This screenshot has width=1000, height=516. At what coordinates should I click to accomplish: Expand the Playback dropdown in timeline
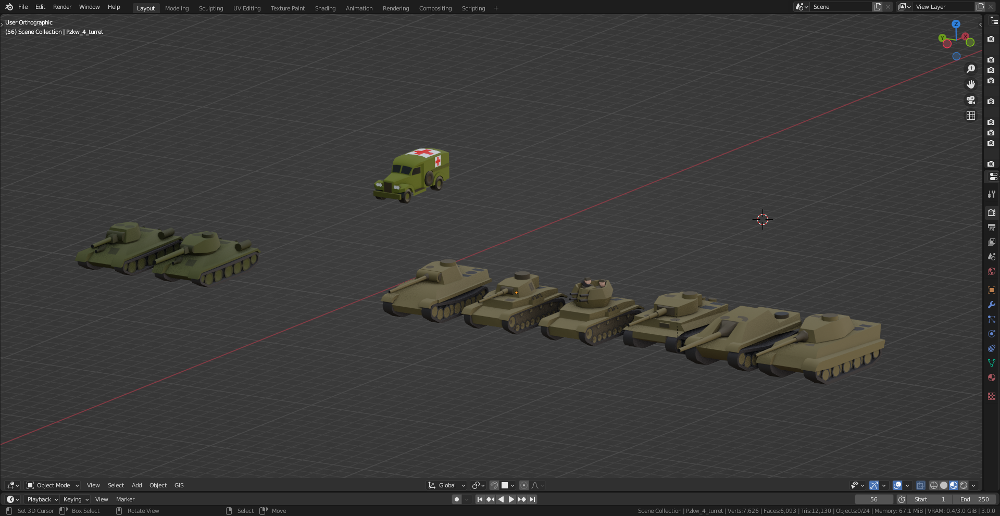coord(41,499)
